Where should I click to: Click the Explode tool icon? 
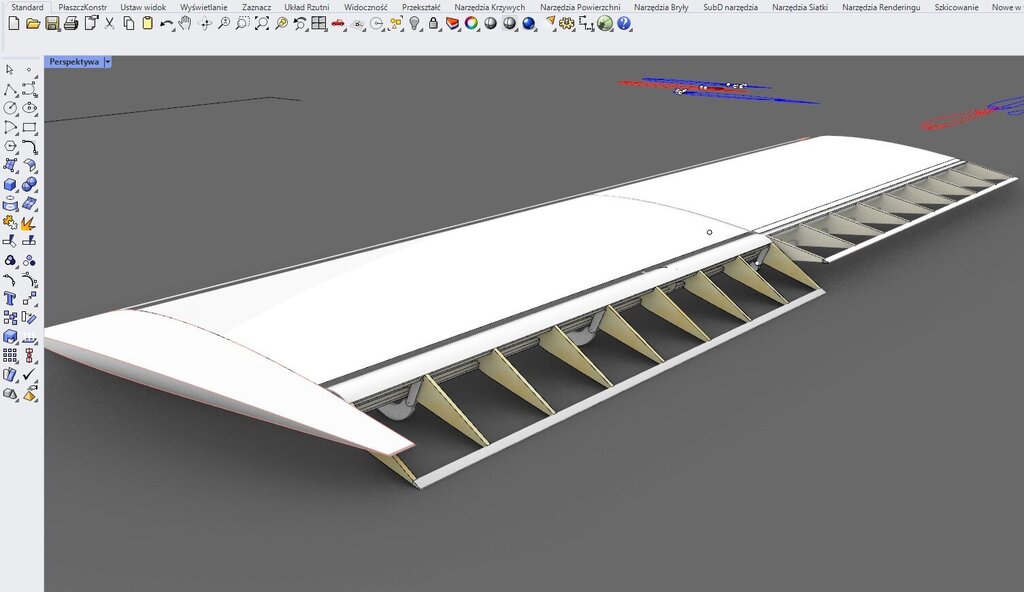click(29, 223)
